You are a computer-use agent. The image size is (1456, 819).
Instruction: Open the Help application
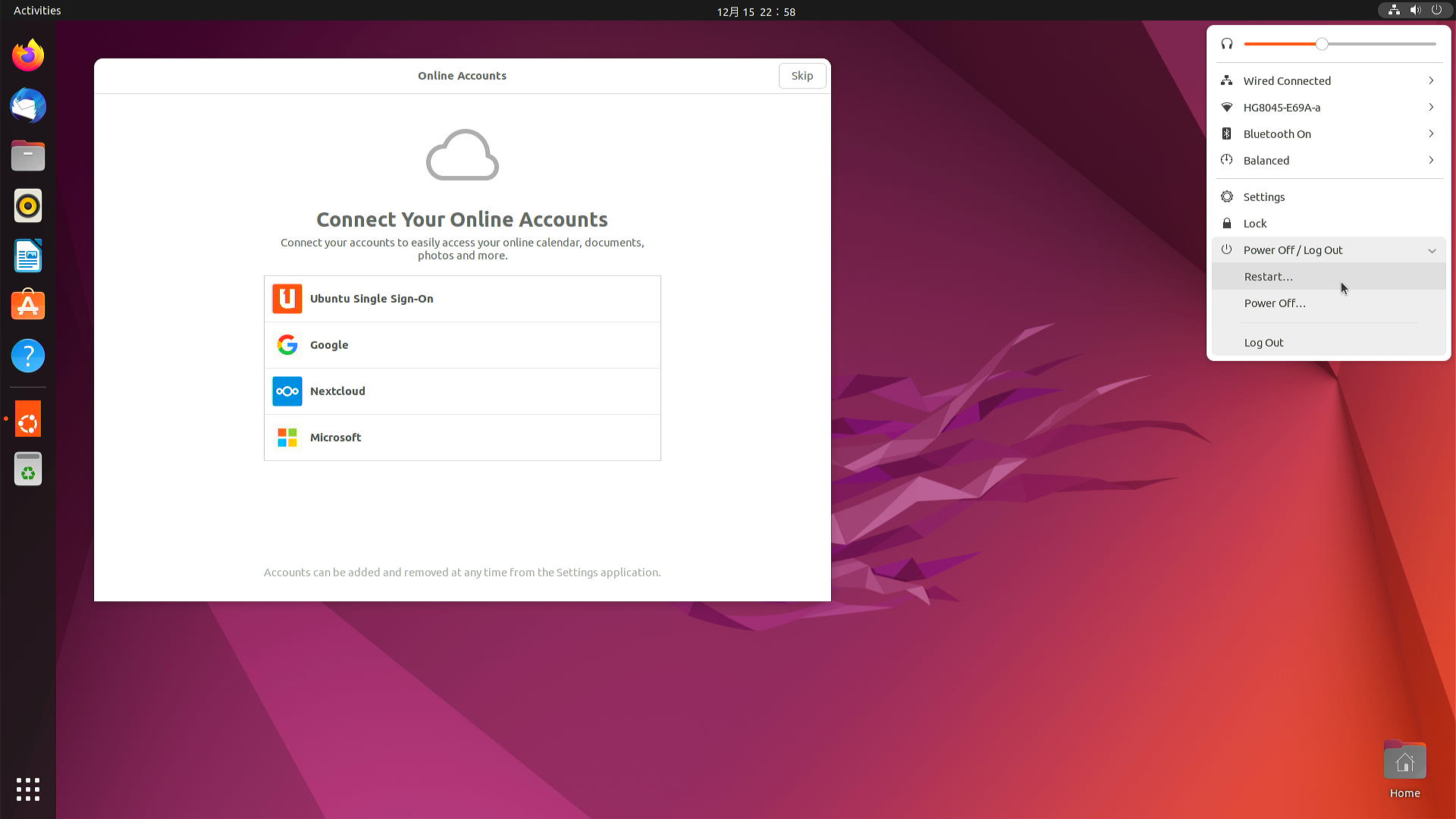[x=27, y=356]
